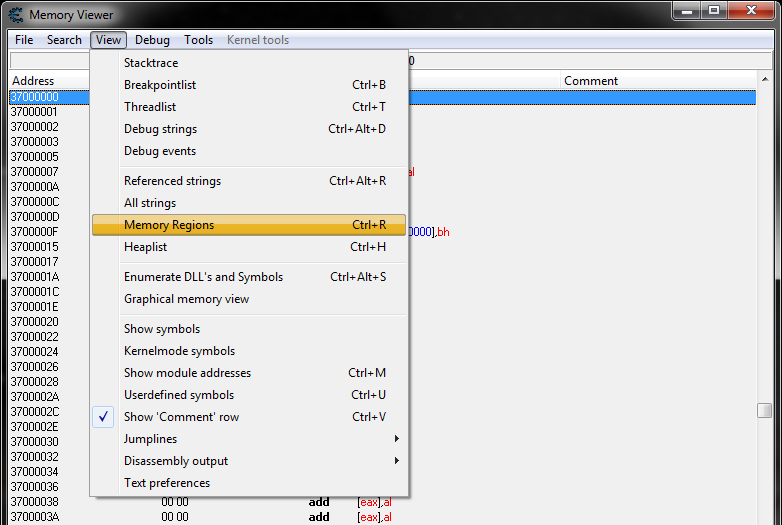Choose Enumerate DLL's and Symbols
This screenshot has height=525, width=782.
point(203,277)
